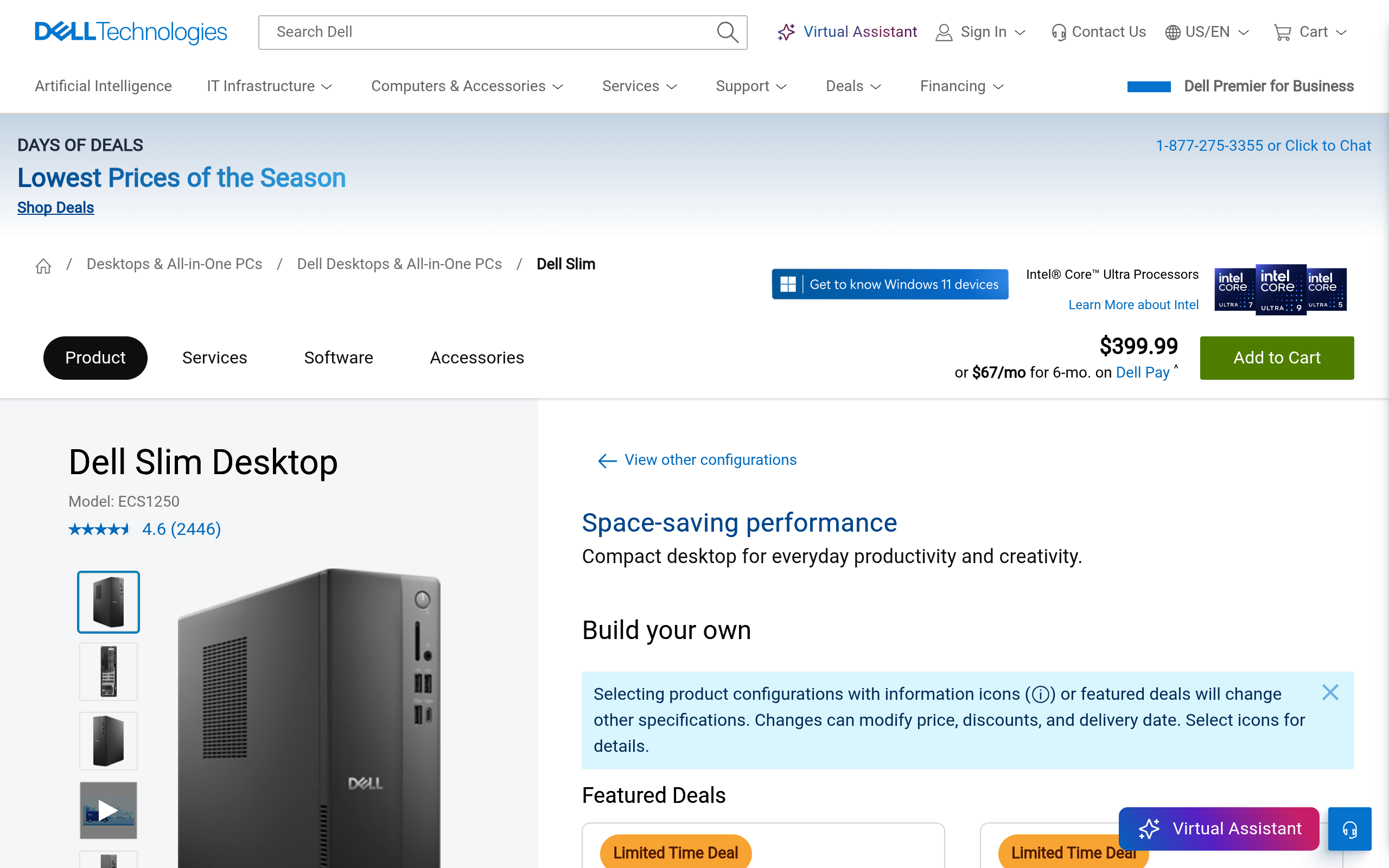The image size is (1389, 868).
Task: Select the rear-view desktop thumbnail
Action: point(109,671)
